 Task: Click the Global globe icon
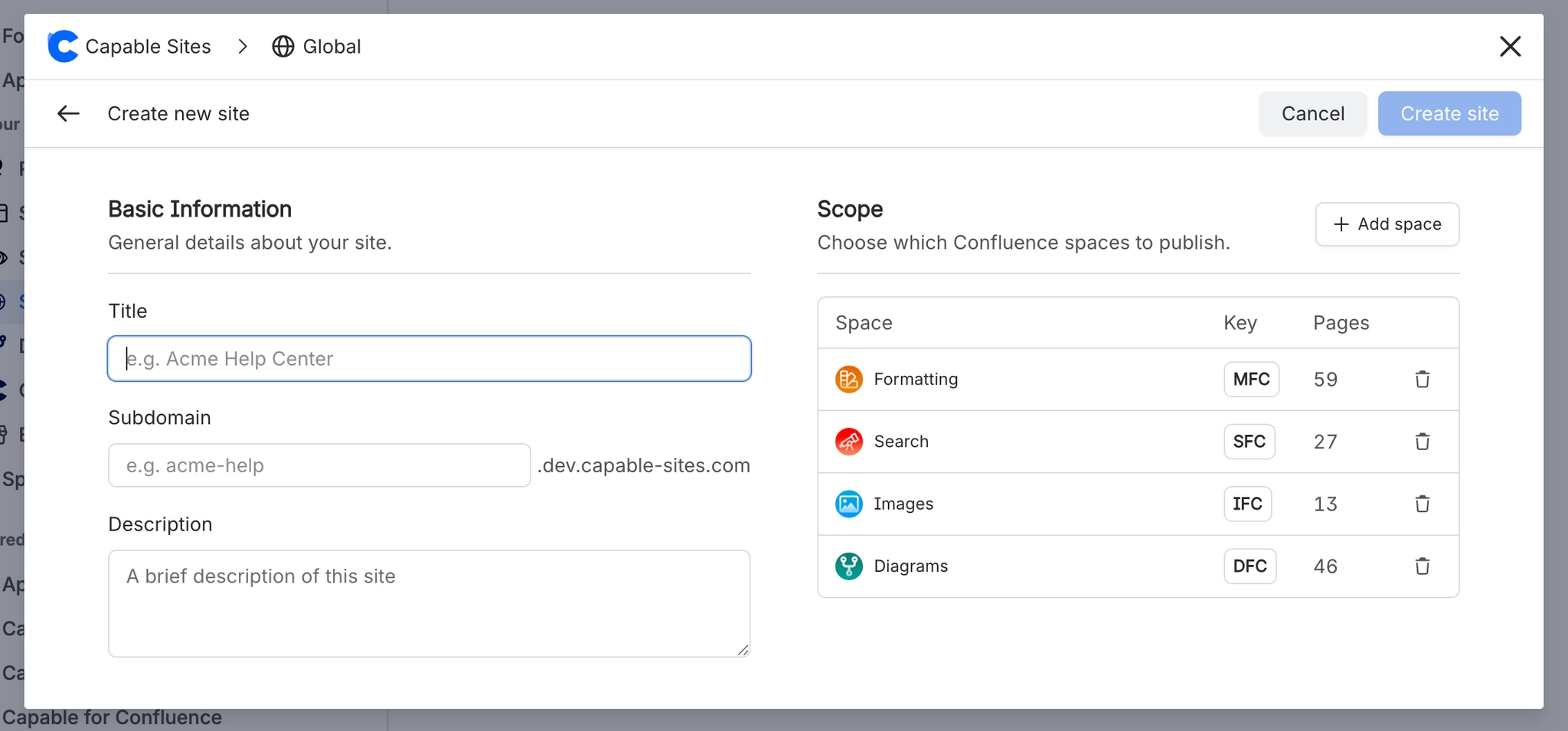pyautogui.click(x=283, y=47)
